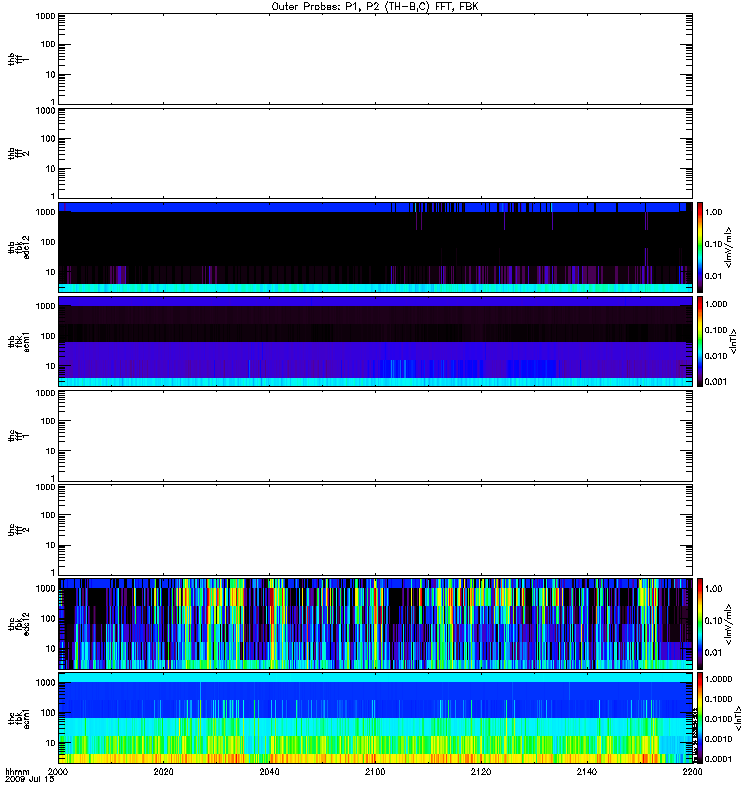
Task: Click inside the empty thc fff 2 panel
Action: [375, 530]
